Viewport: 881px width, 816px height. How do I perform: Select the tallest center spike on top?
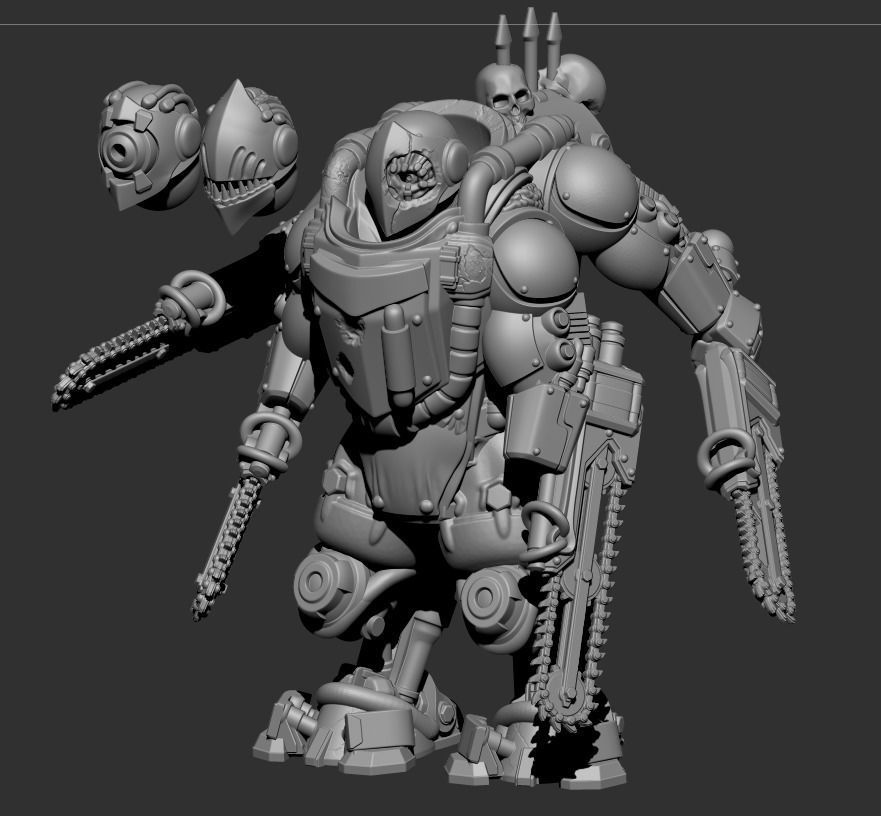[x=530, y=35]
